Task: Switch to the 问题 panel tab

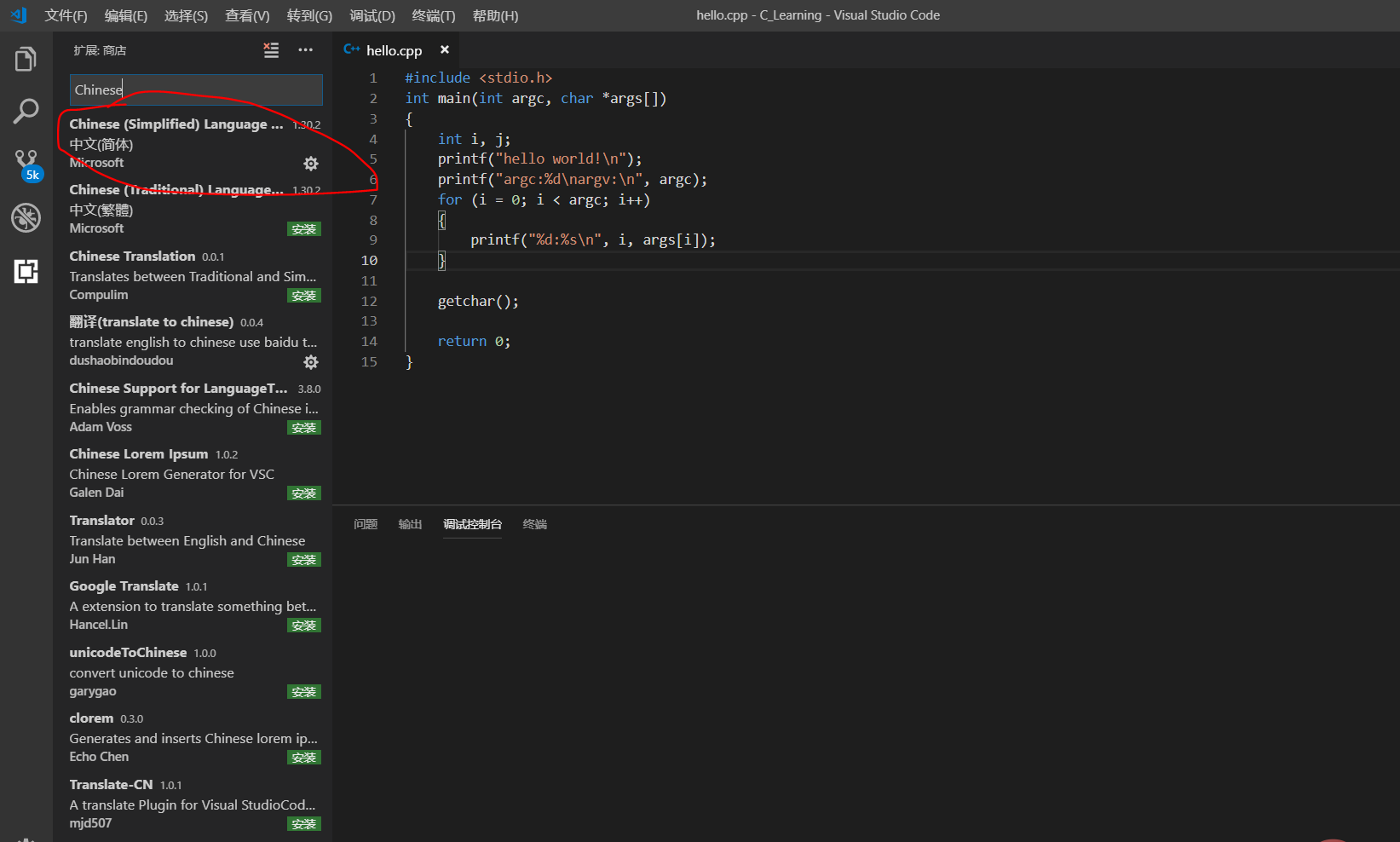Action: coord(366,524)
